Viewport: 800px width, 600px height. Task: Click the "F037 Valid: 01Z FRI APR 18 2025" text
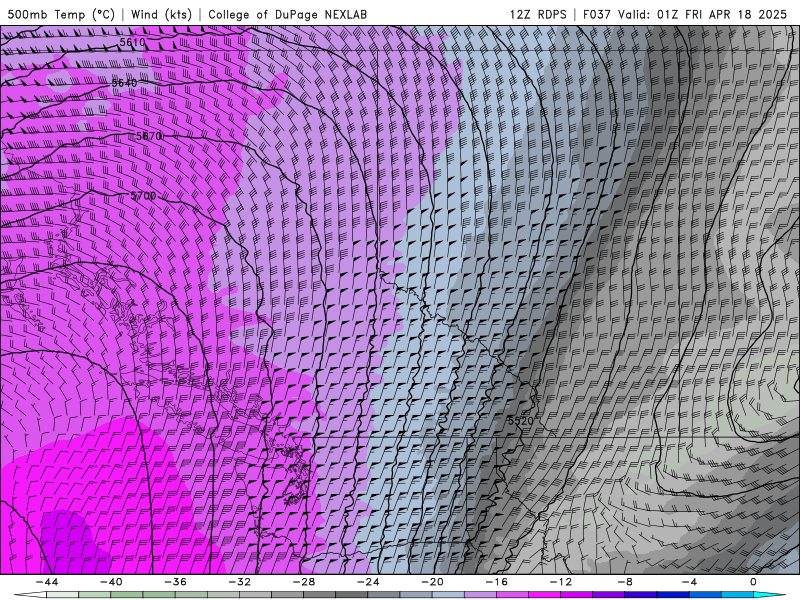coord(685,14)
